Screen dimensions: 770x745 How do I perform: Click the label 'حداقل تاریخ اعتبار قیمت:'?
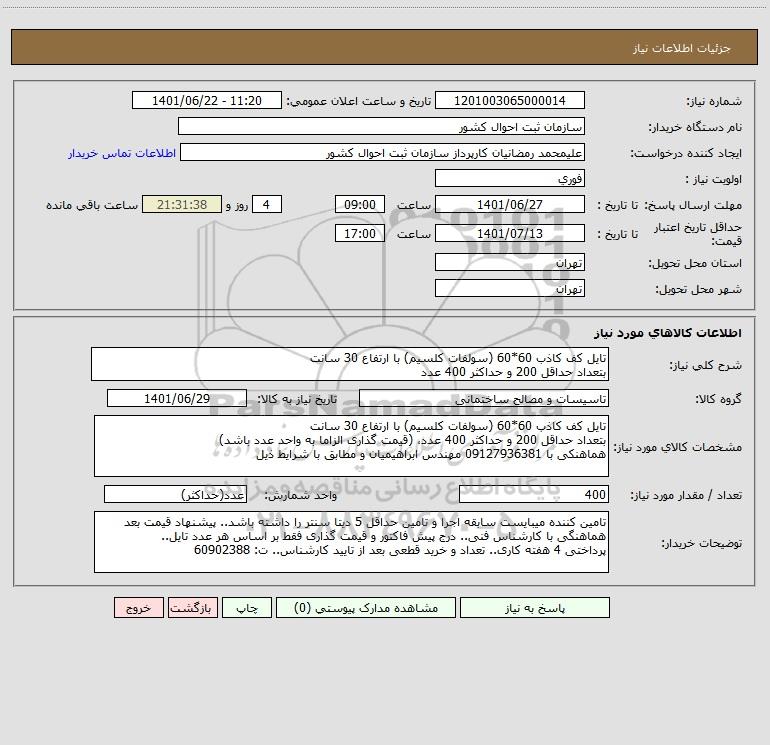[x=698, y=234]
